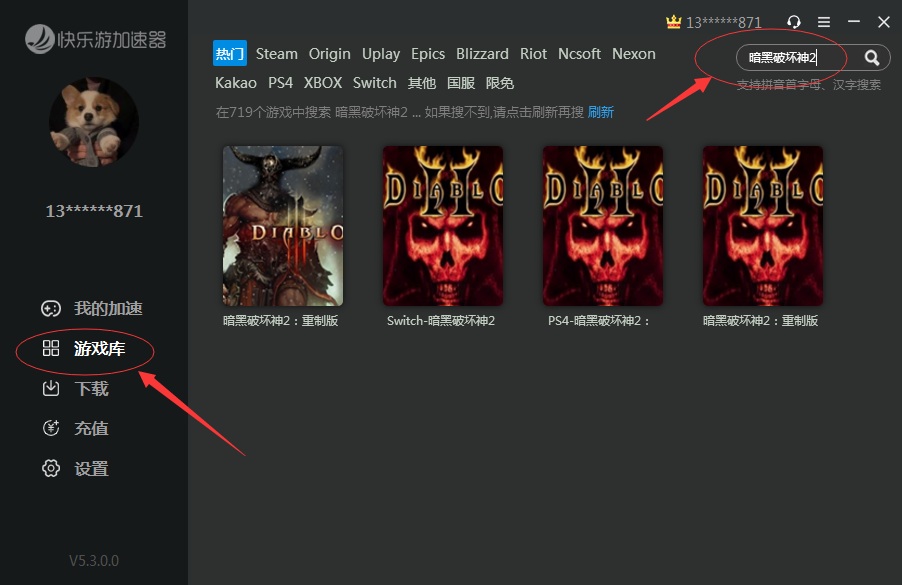902x585 pixels.
Task: Click the V5.3.0.0 version text
Action: click(94, 560)
